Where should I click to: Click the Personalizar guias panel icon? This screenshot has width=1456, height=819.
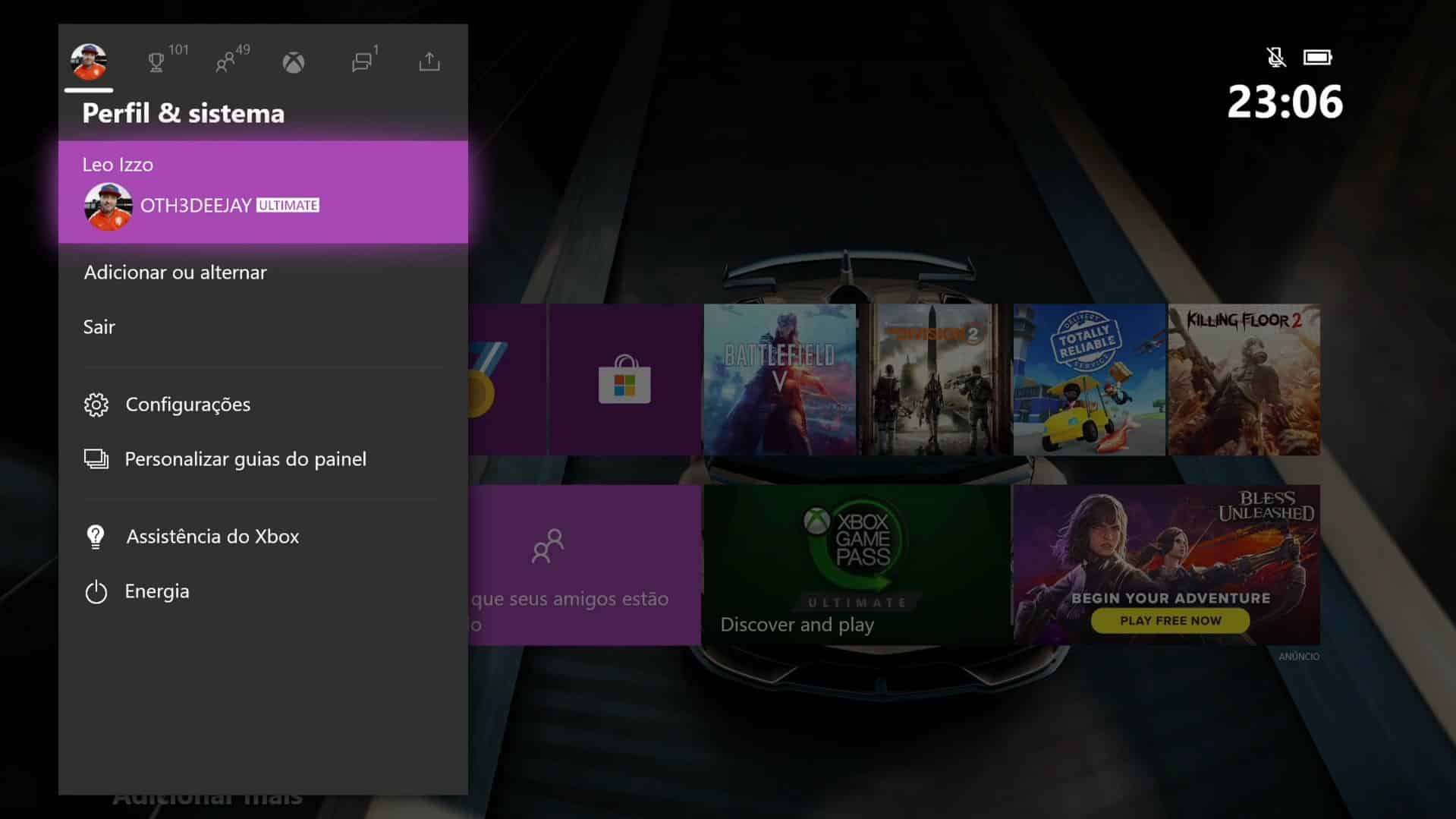pyautogui.click(x=96, y=459)
